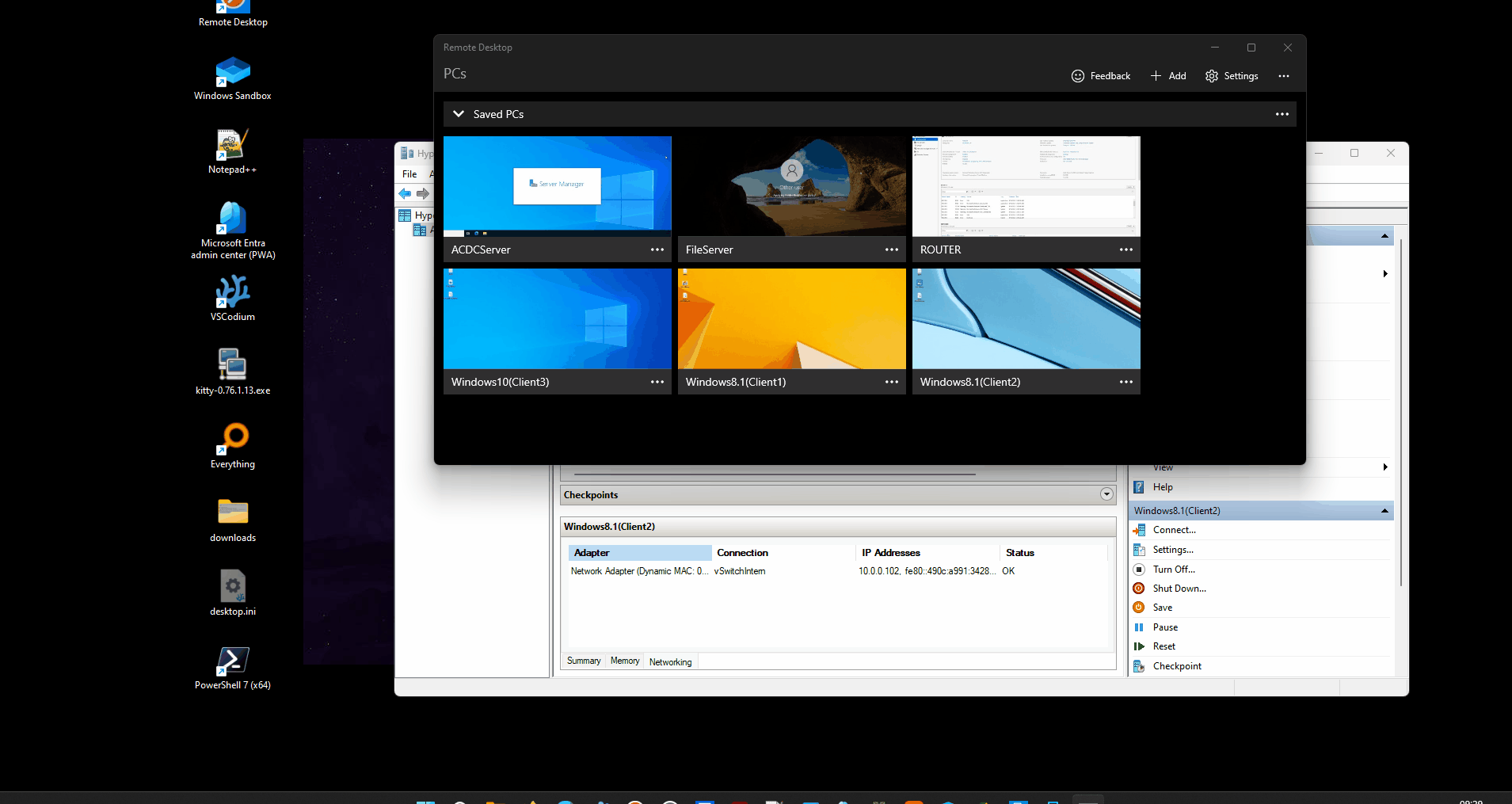Send feedback in Remote Desktop app

coord(1101,76)
